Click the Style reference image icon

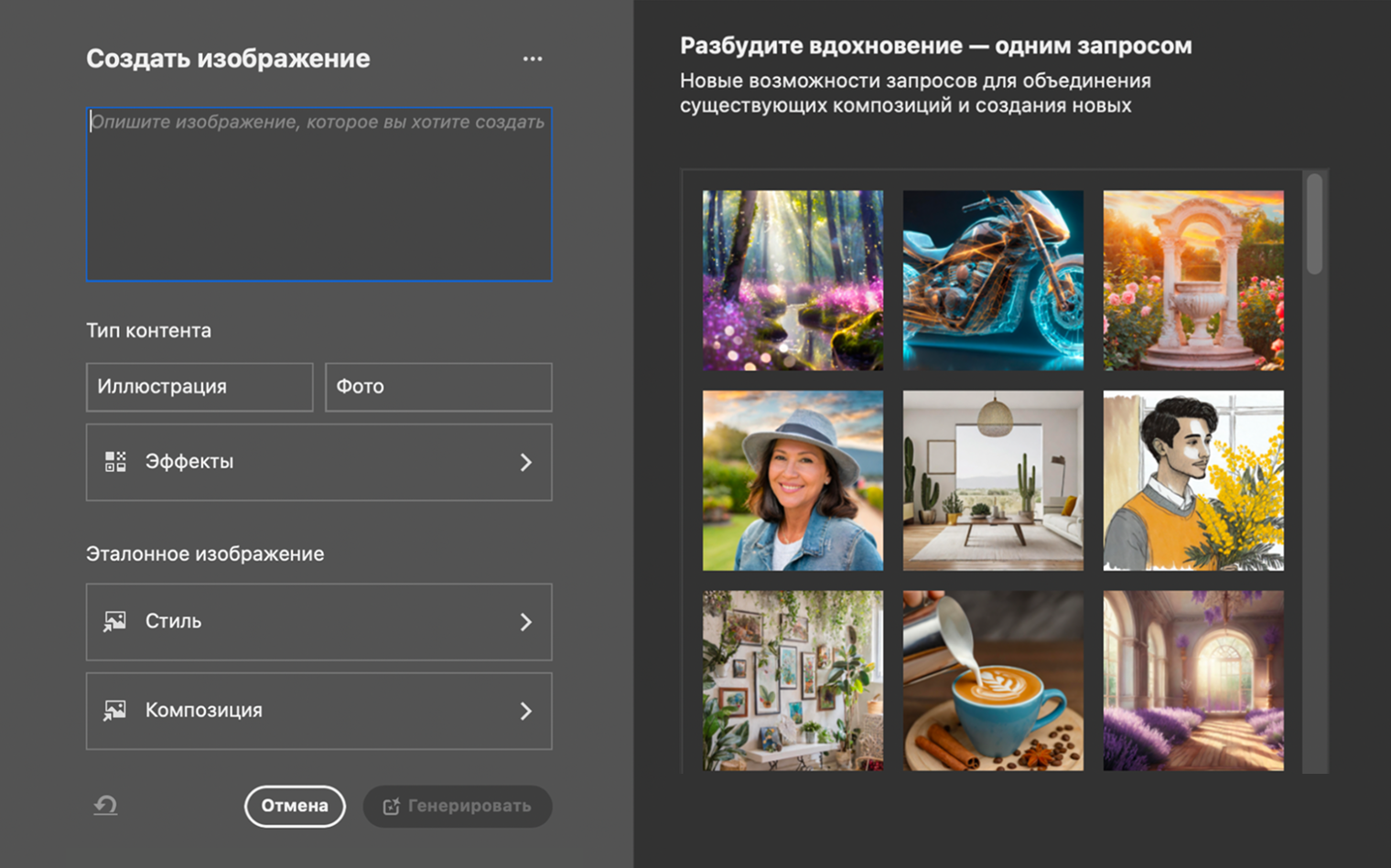point(114,622)
